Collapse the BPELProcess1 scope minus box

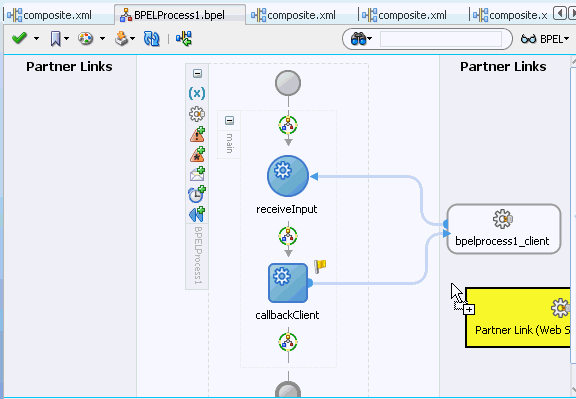tap(197, 73)
